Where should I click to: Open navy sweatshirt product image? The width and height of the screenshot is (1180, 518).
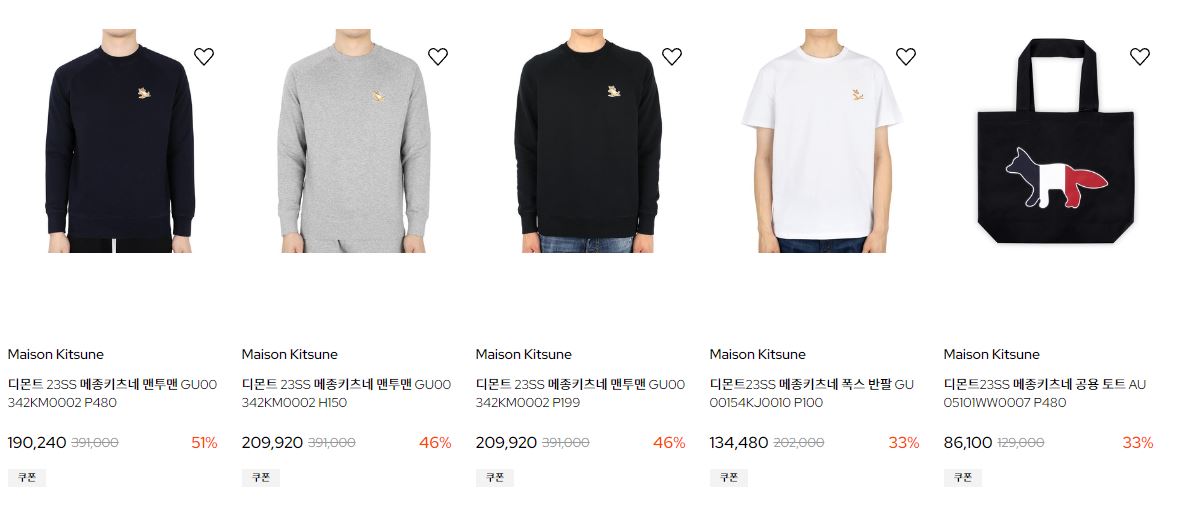(120, 141)
